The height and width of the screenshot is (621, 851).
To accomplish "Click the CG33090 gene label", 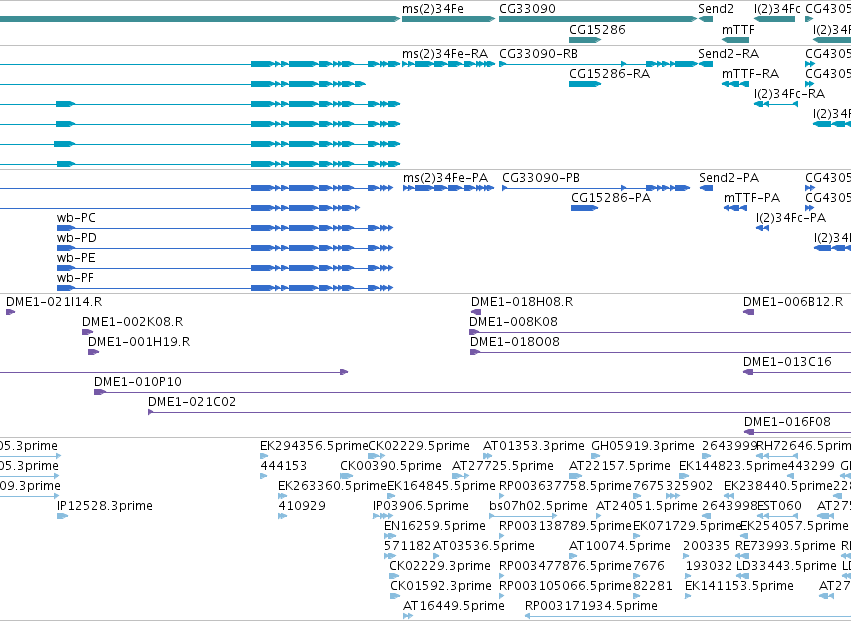I will pos(527,9).
